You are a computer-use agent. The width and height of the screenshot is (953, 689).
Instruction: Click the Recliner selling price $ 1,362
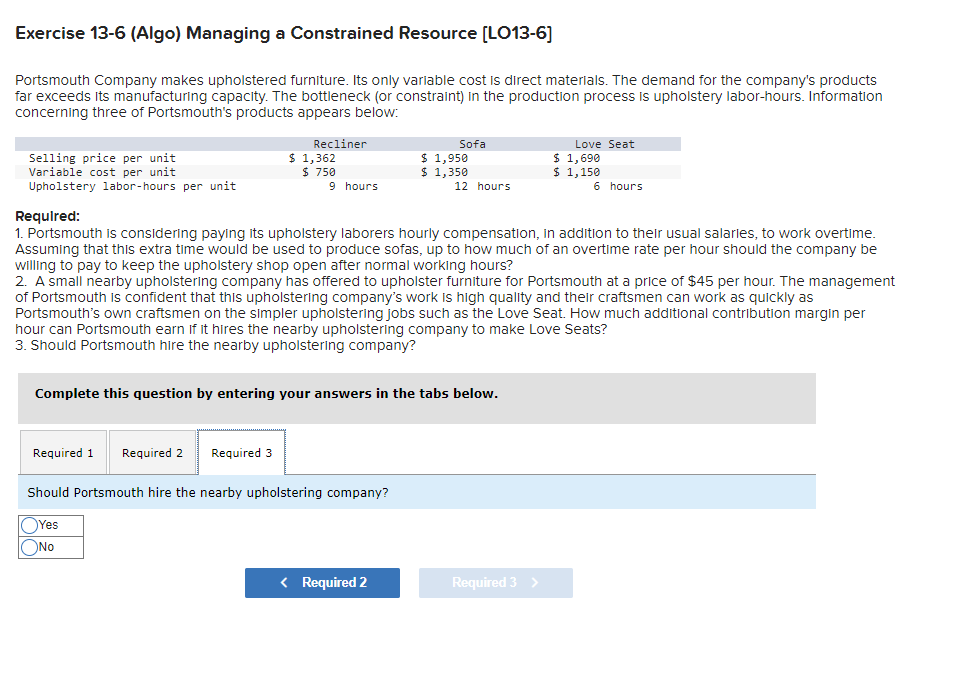point(312,158)
